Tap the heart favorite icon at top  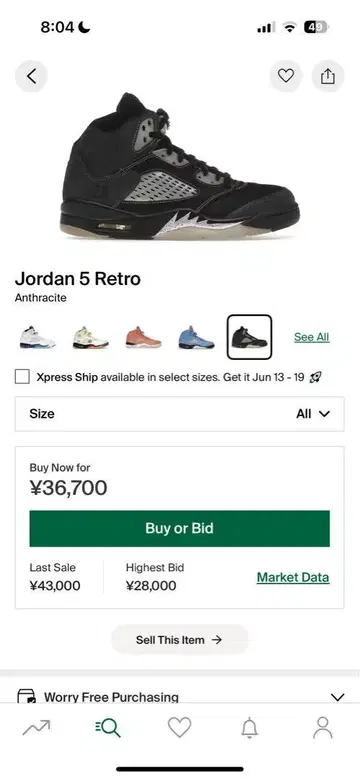[286, 76]
